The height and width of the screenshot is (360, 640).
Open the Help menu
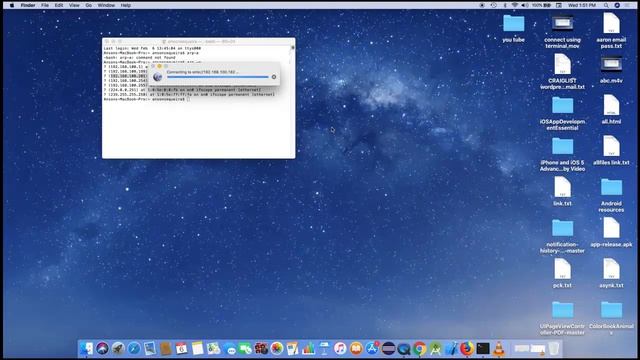pos(126,5)
